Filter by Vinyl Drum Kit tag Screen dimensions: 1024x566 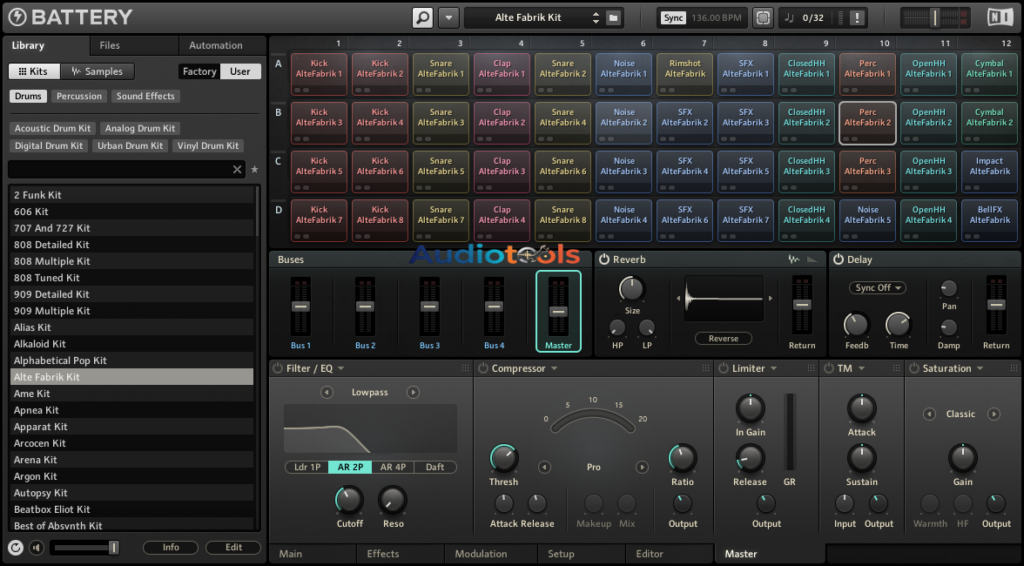[208, 146]
